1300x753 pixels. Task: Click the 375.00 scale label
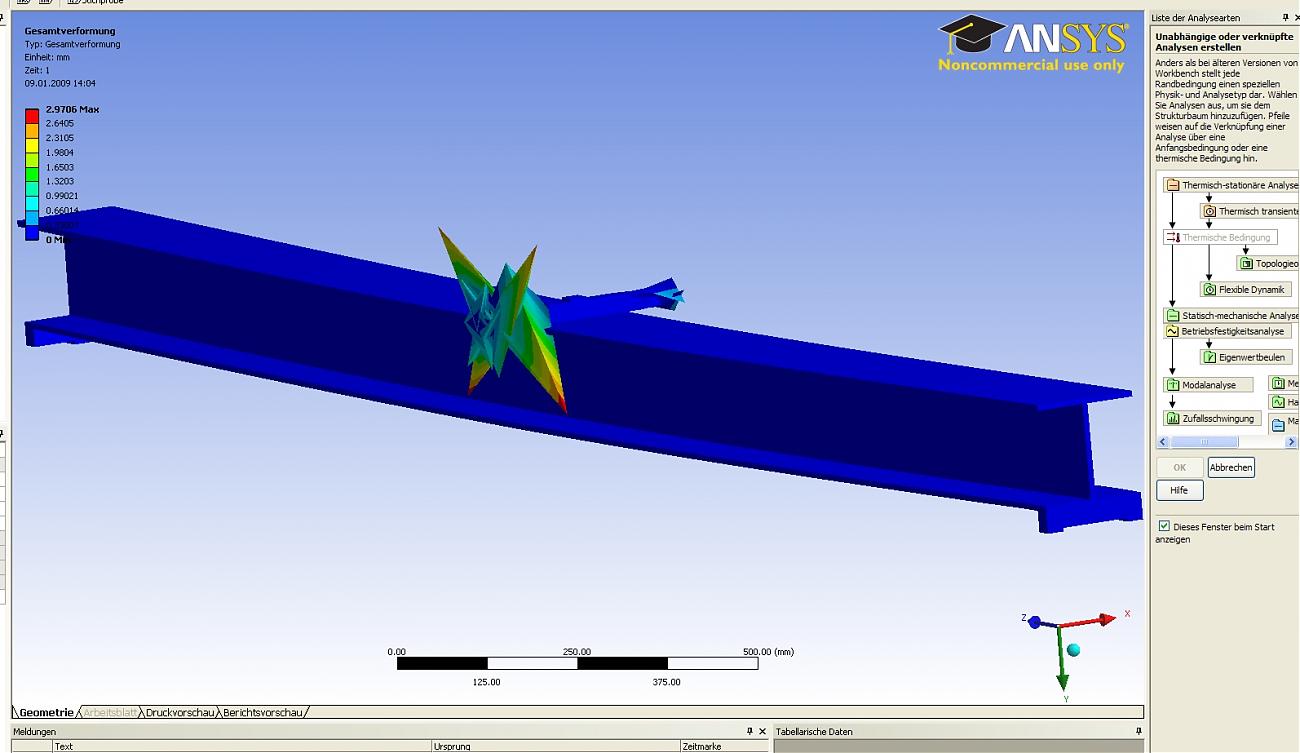(x=667, y=682)
